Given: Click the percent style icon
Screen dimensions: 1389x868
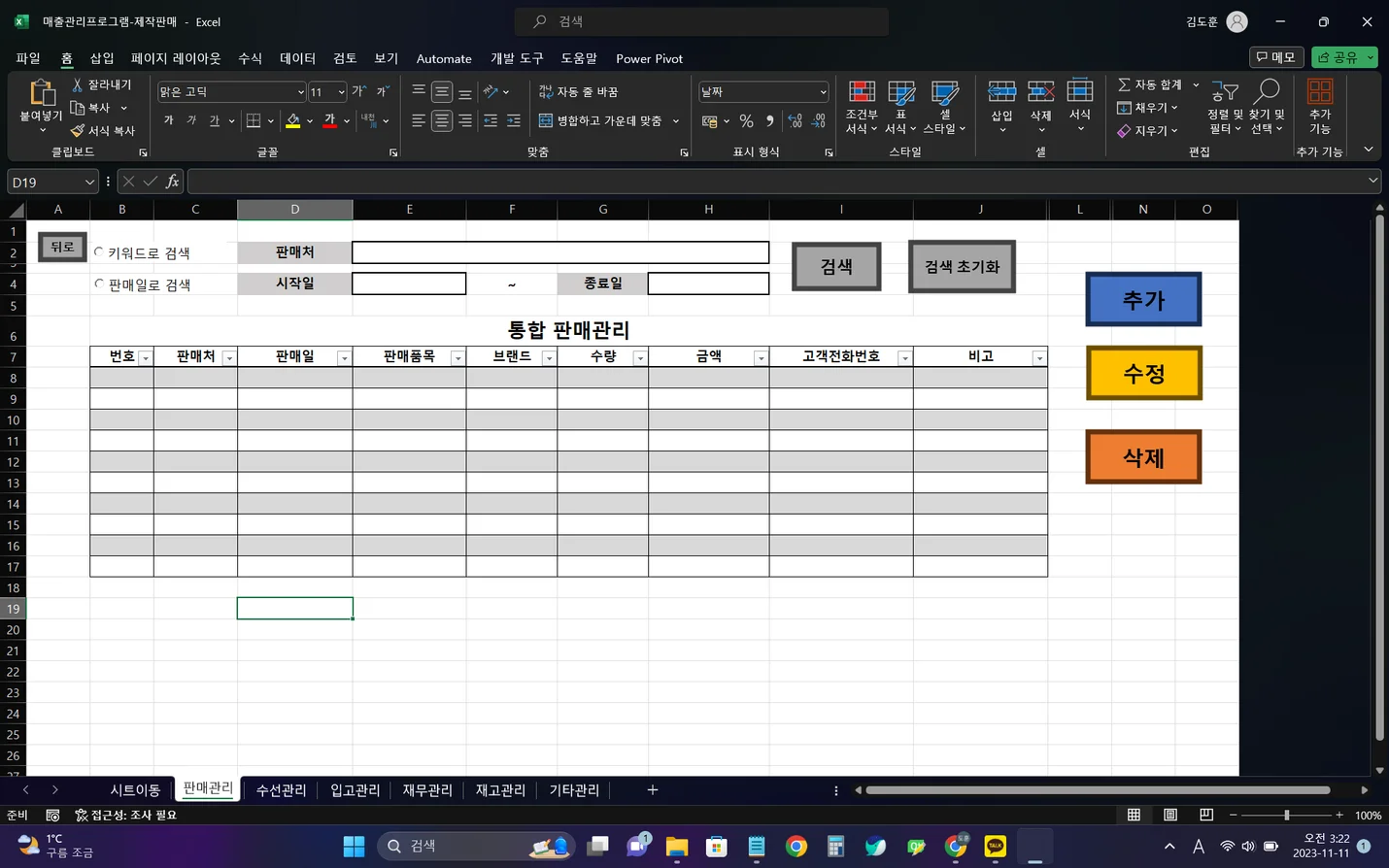Looking at the screenshot, I should coord(746,121).
